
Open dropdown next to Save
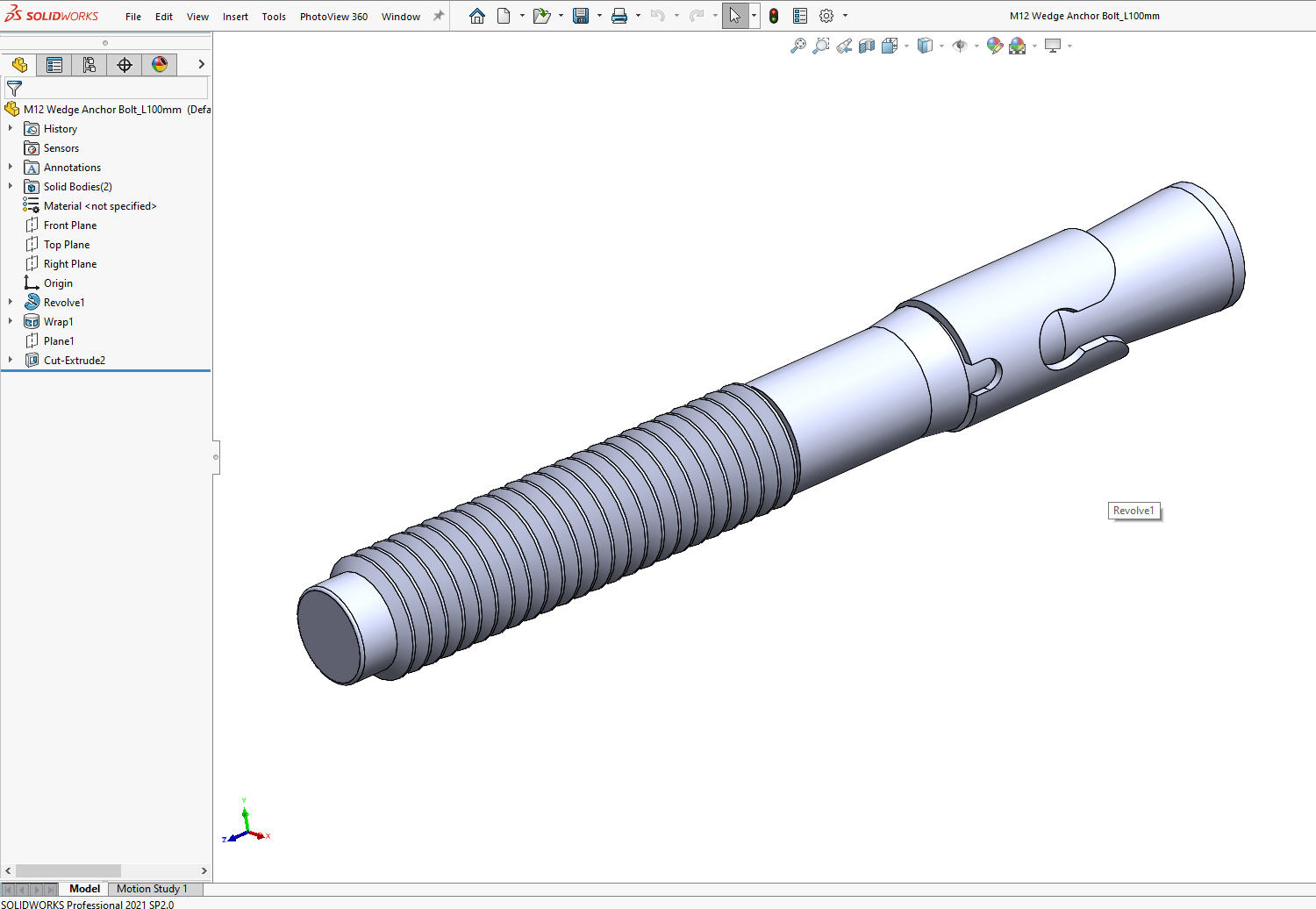tap(599, 16)
